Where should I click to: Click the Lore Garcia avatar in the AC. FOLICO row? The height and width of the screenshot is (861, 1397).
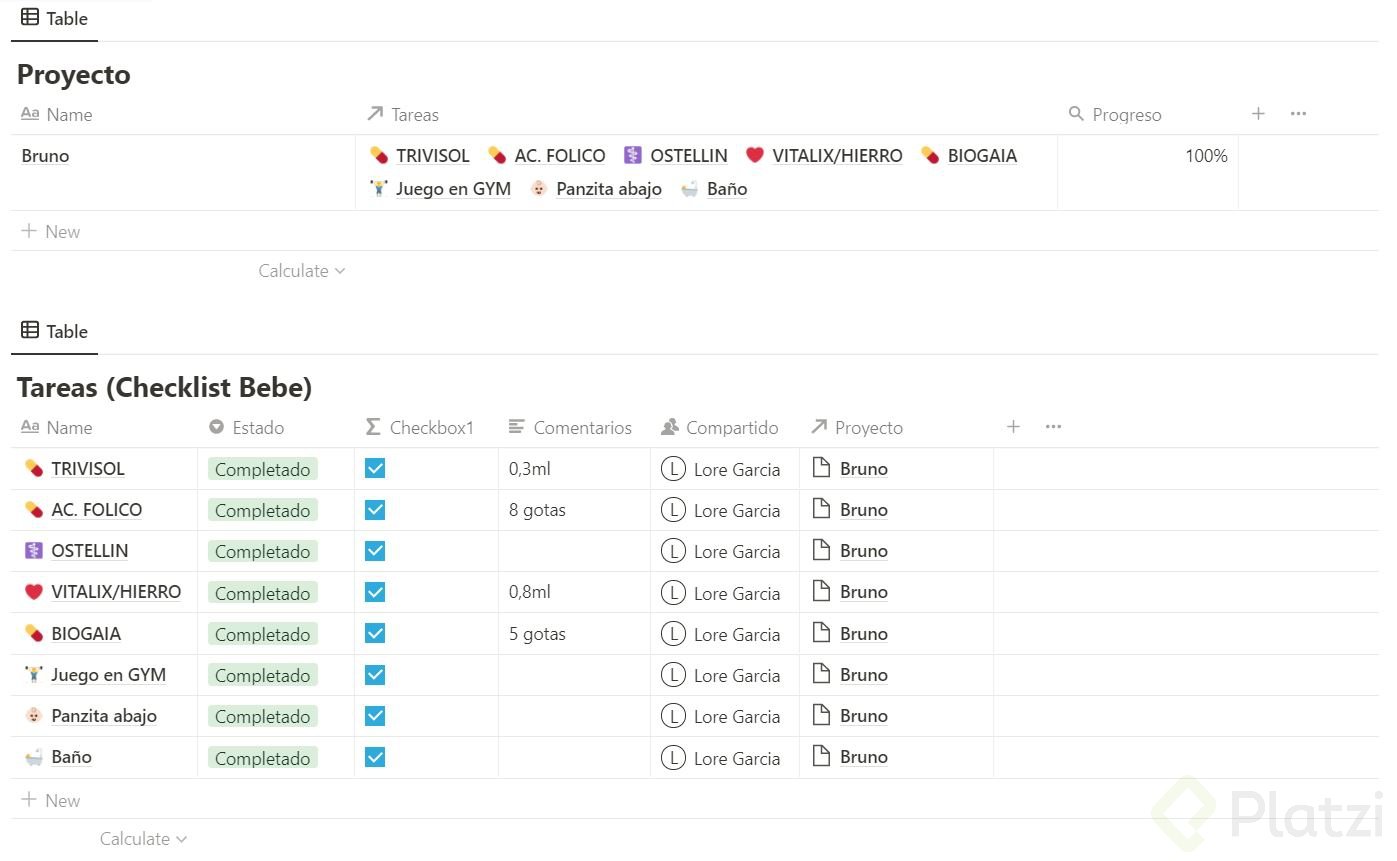[x=673, y=510]
